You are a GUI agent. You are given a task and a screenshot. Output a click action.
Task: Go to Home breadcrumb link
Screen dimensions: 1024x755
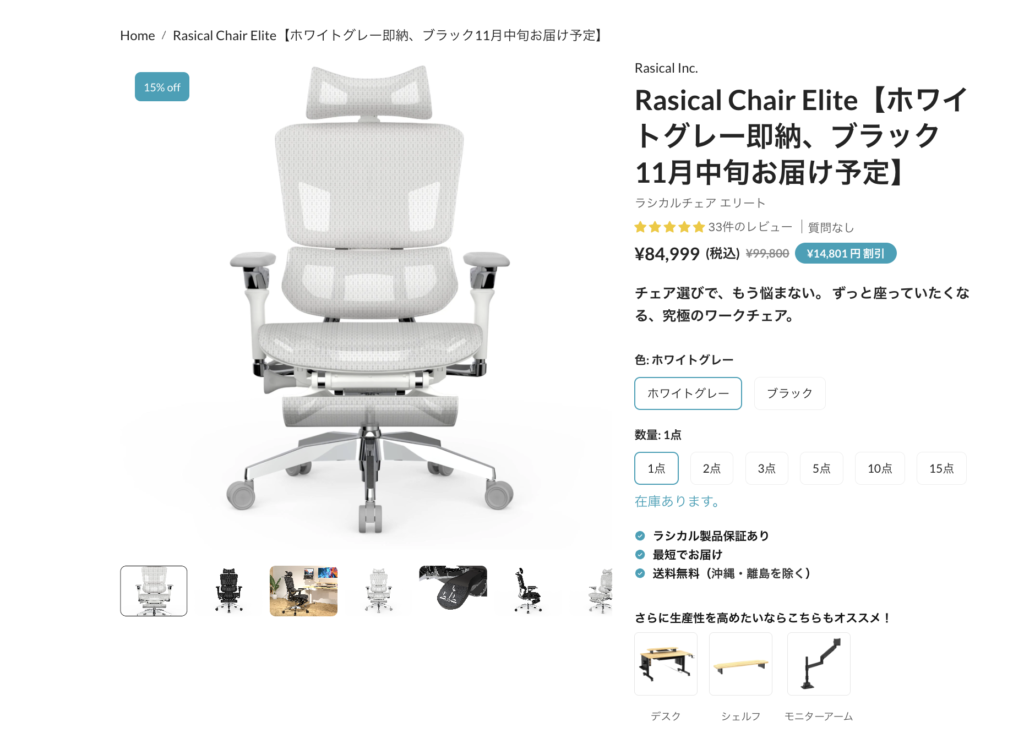[137, 35]
